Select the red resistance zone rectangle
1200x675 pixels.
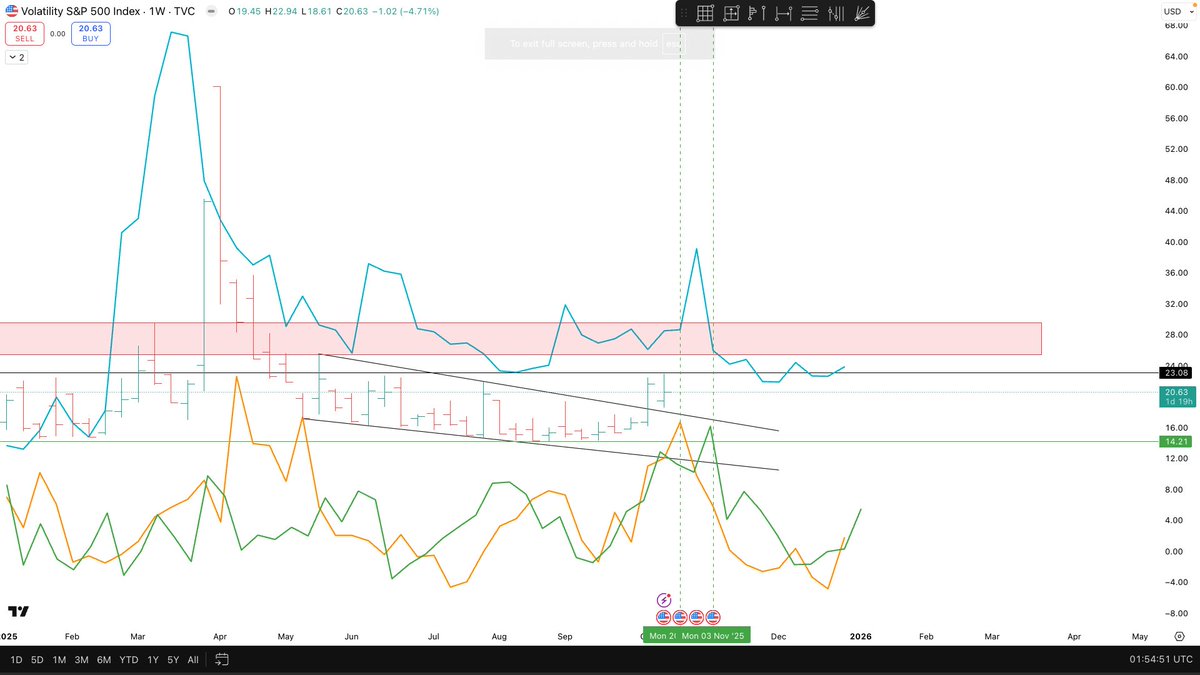[520, 338]
